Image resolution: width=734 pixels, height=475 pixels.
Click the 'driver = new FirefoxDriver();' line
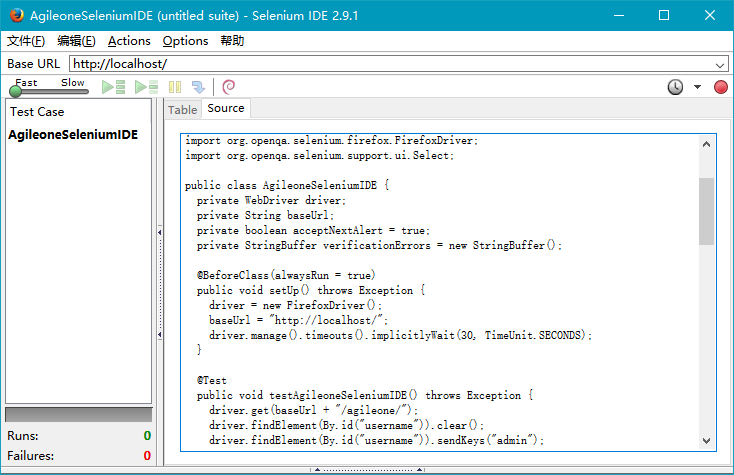point(295,305)
